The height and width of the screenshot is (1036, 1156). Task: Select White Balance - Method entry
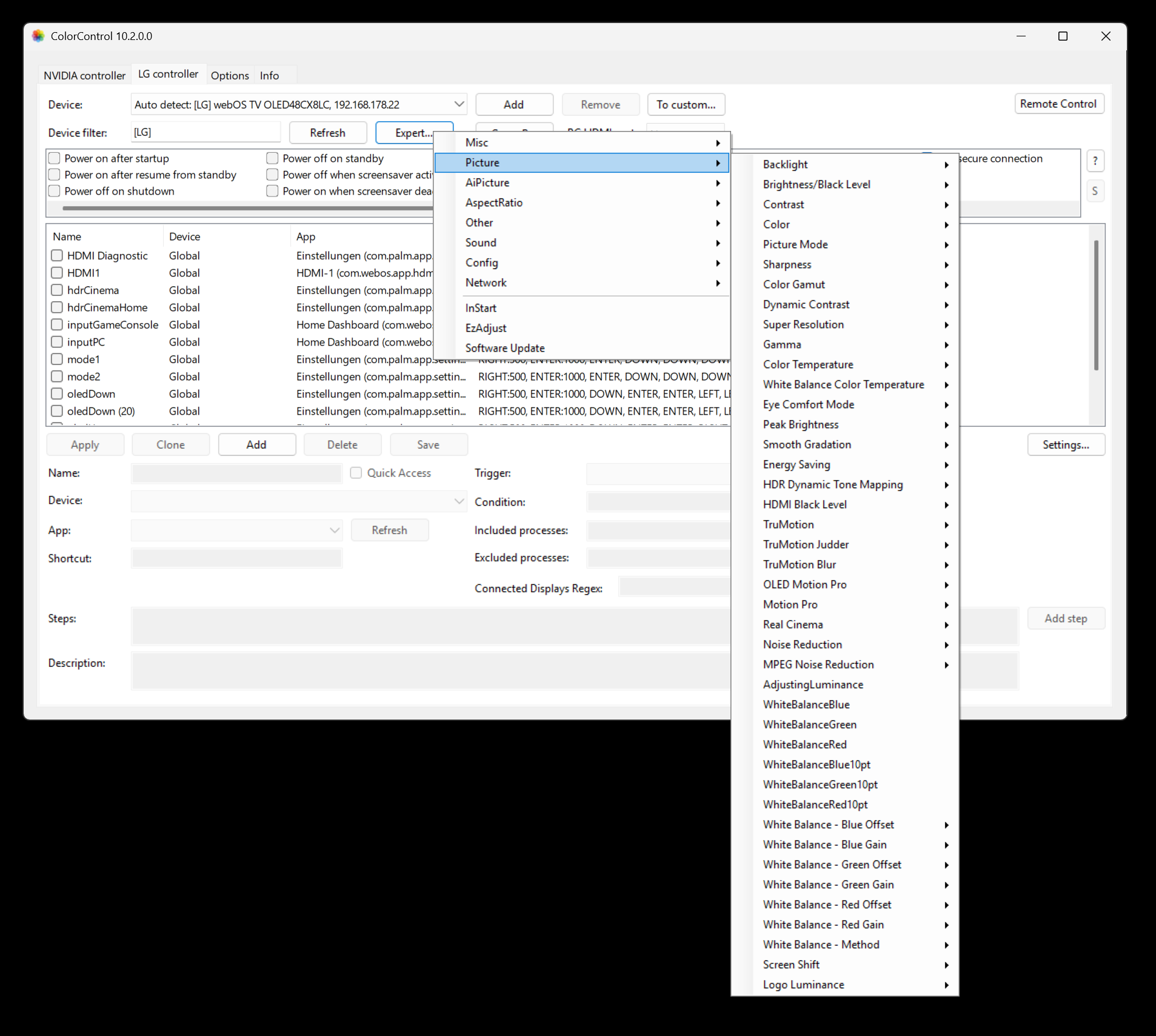845,944
